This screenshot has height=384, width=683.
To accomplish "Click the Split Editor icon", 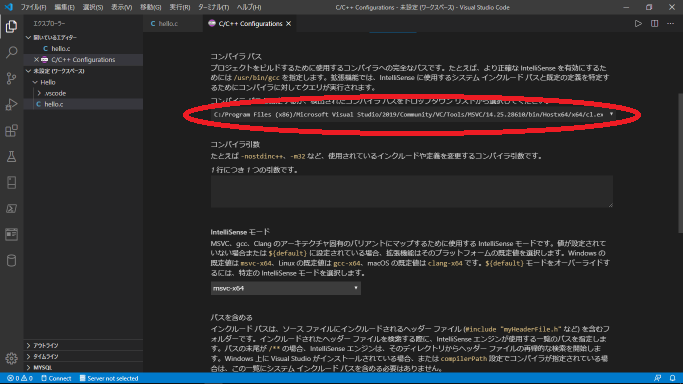I will [654, 24].
